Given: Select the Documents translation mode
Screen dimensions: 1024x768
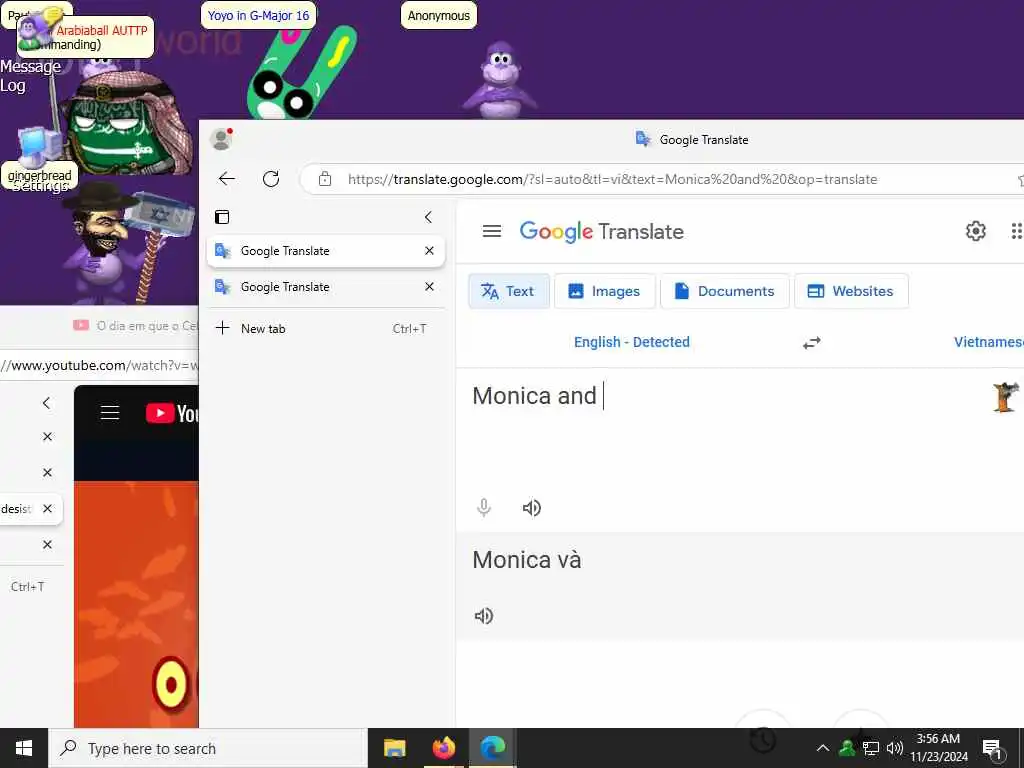Looking at the screenshot, I should pos(725,291).
